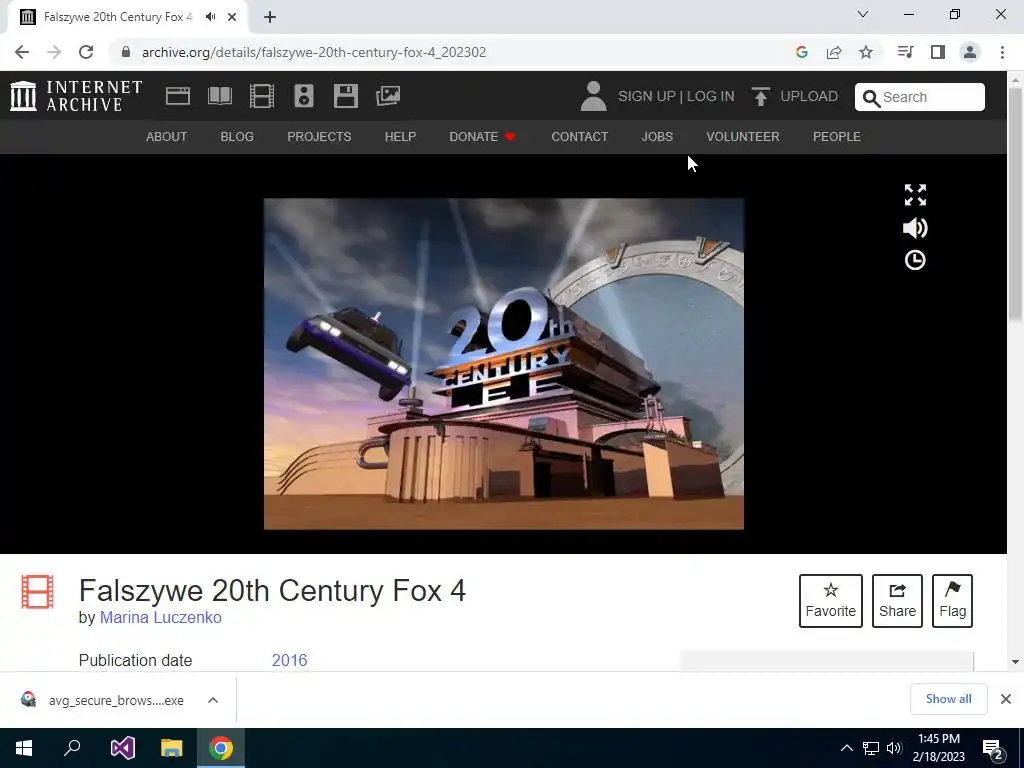The height and width of the screenshot is (768, 1024).
Task: Open Chrome three-dot menu
Action: coord(1002,52)
